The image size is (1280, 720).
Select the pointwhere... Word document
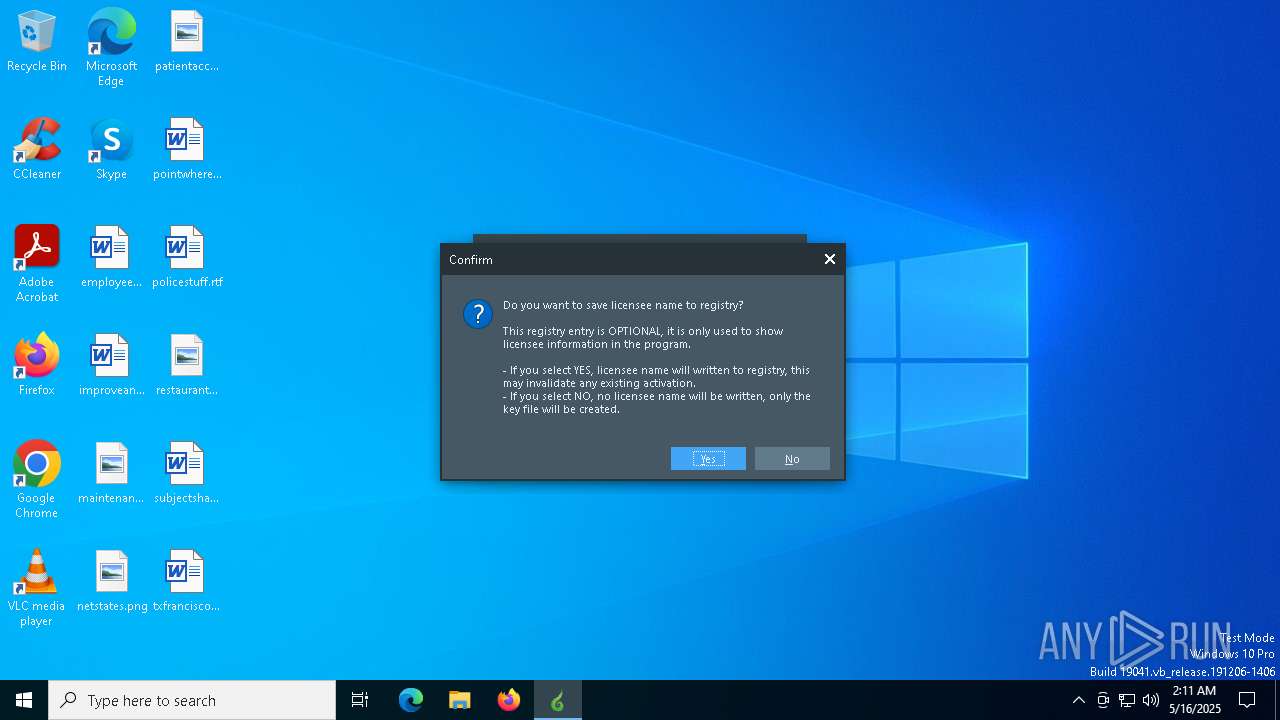(187, 150)
